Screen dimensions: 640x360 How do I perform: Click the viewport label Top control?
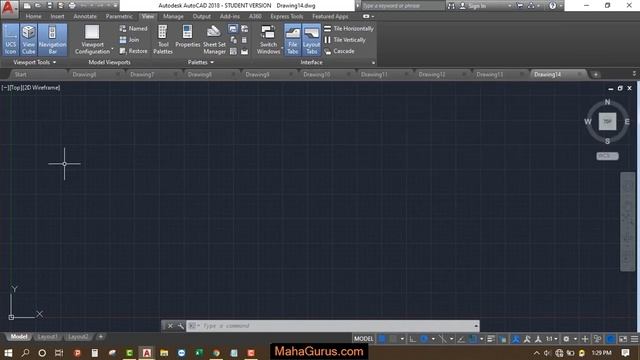(15, 88)
